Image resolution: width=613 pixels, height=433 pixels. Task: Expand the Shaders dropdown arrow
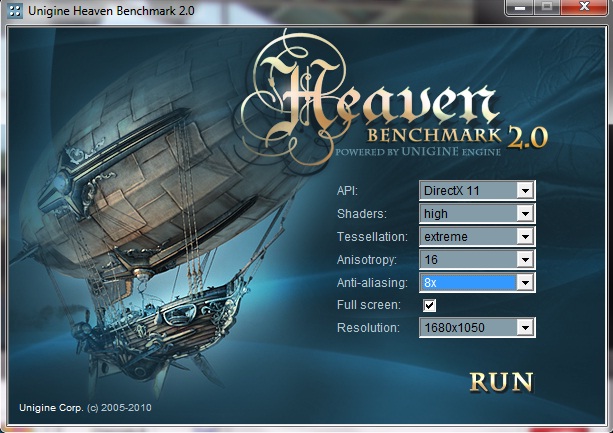pyautogui.click(x=525, y=214)
